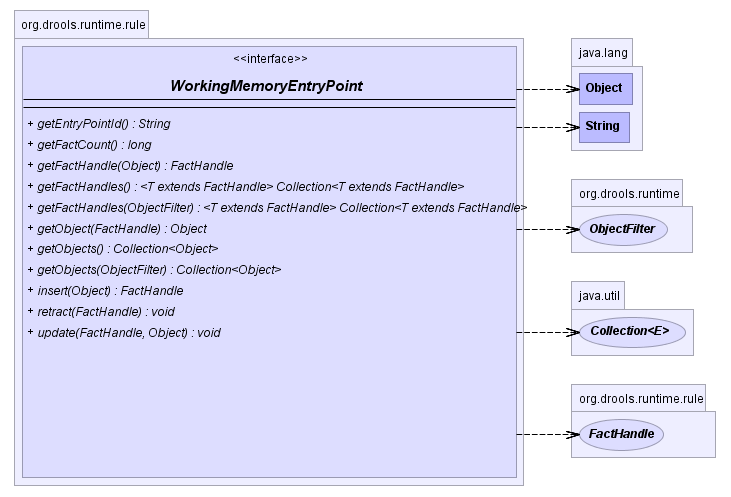The image size is (731, 497).
Task: Open the Collection<E> interface node
Action: click(x=623, y=332)
